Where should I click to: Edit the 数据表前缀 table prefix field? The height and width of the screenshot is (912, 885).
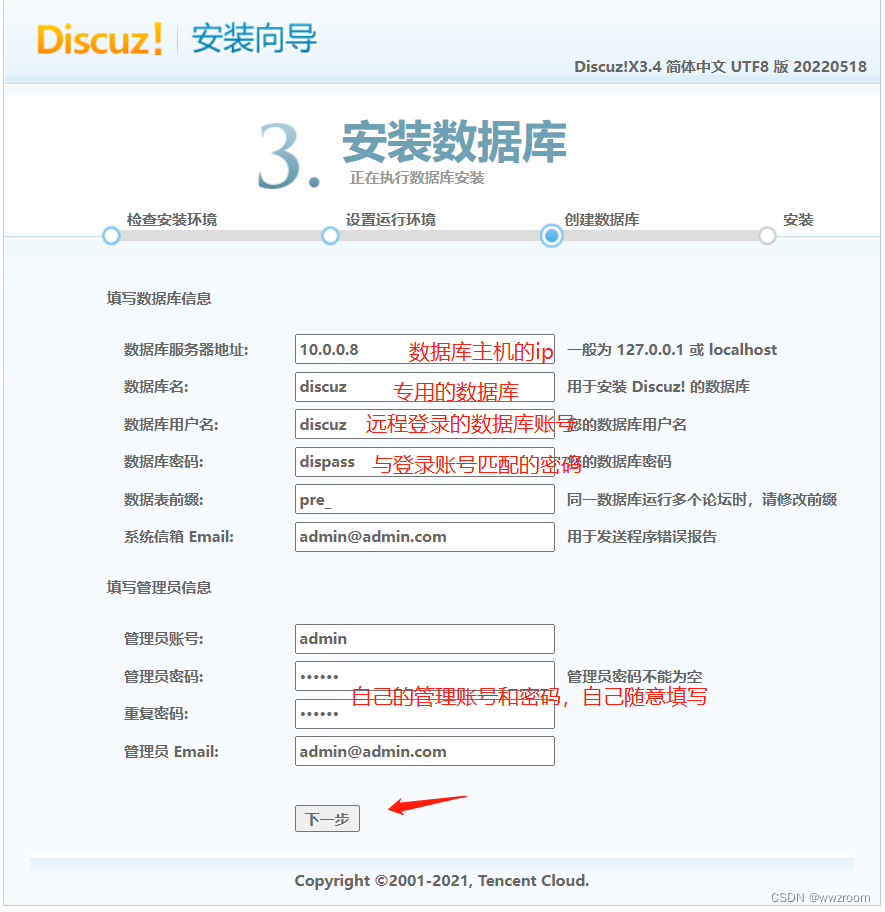pyautogui.click(x=424, y=499)
